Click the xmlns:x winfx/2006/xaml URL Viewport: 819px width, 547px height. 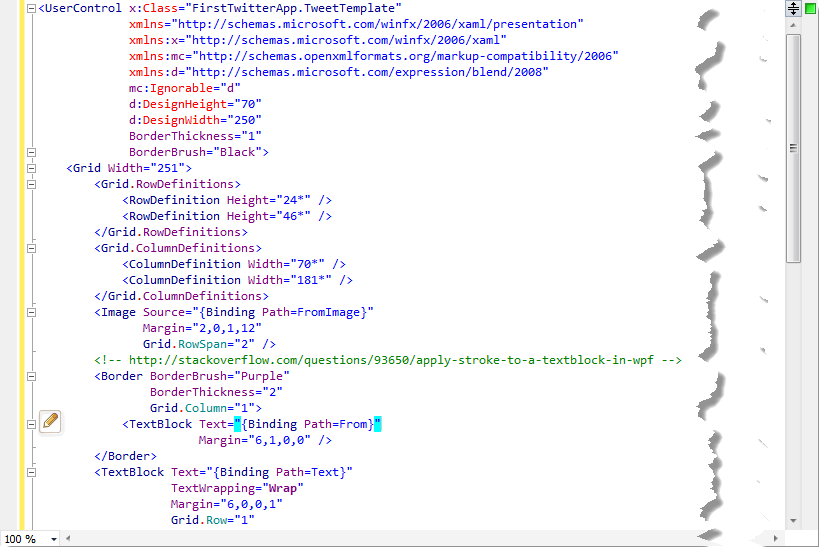click(x=346, y=40)
